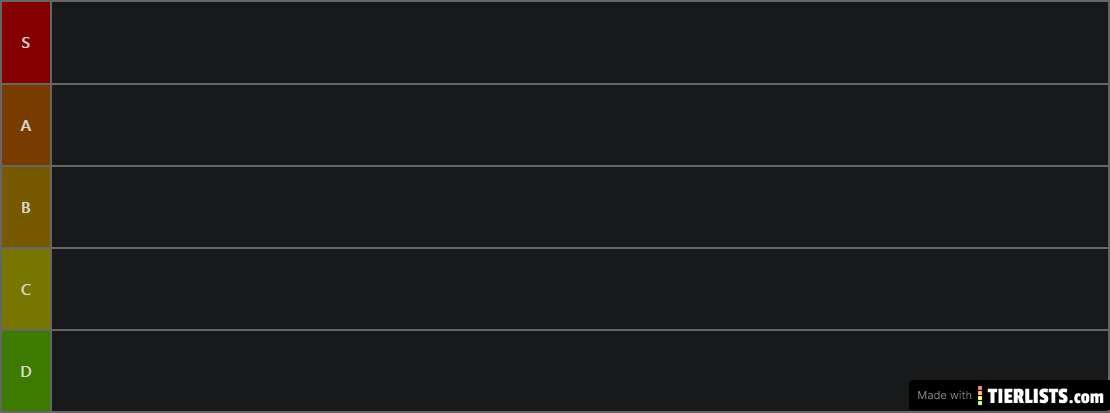Click inside the empty S tier row
Screen dimensions: 1110x413
coord(580,43)
